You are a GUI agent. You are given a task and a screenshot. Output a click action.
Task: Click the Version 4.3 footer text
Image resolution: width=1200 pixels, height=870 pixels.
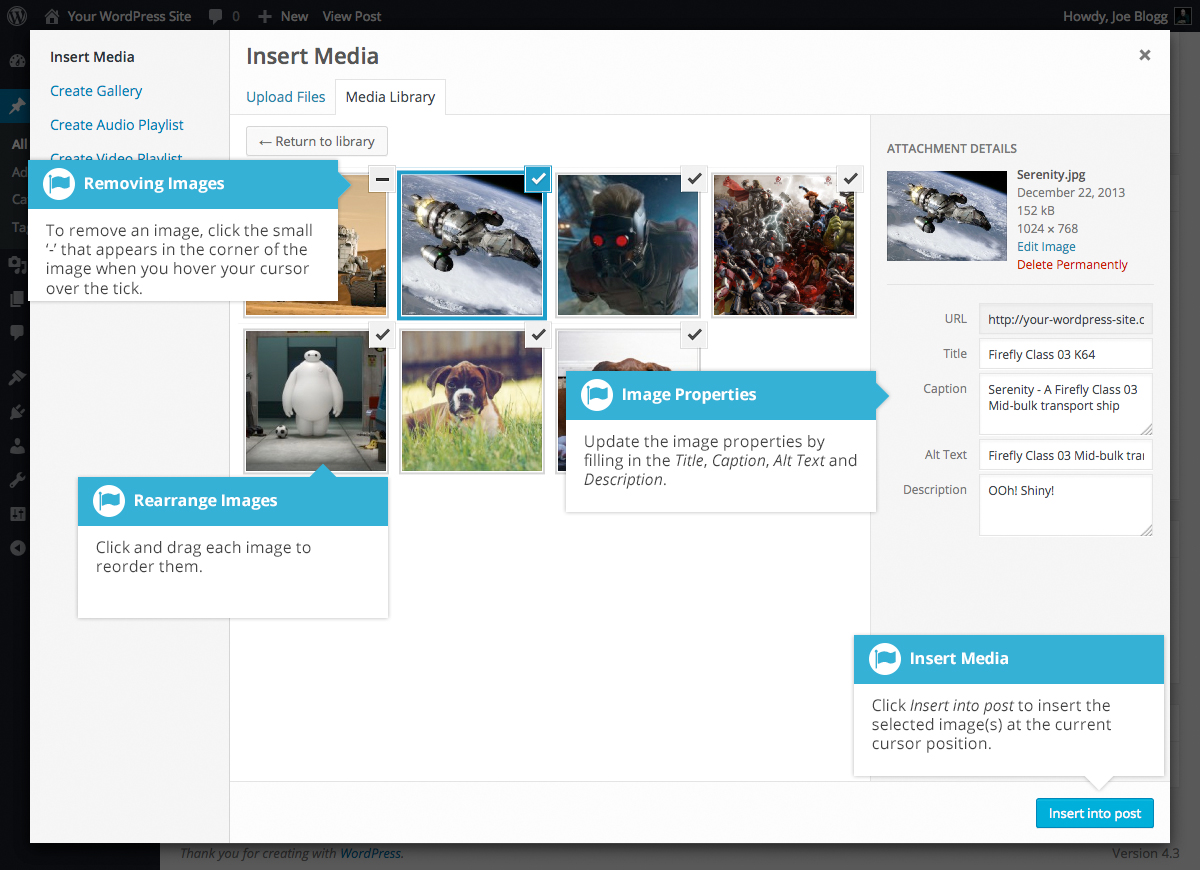[x=1146, y=853]
